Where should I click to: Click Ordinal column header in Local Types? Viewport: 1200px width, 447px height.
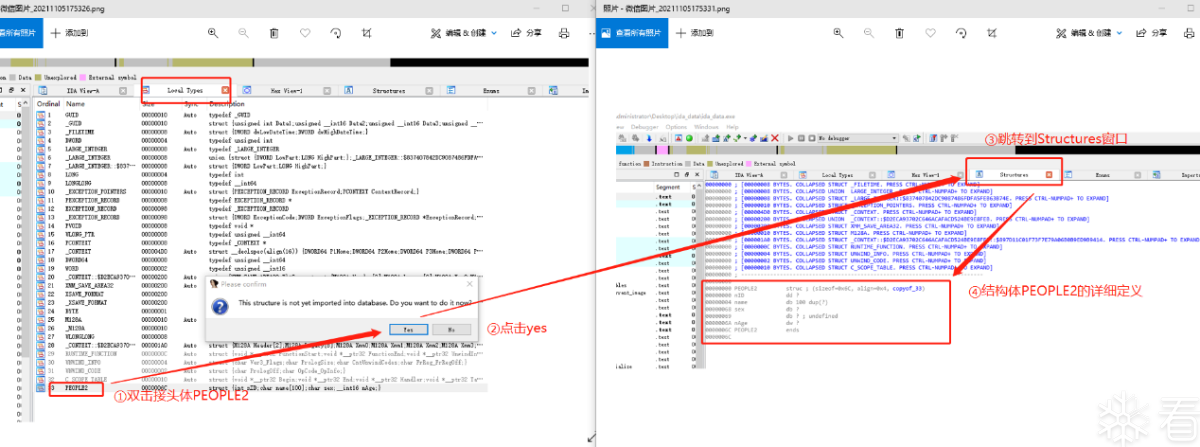pyautogui.click(x=48, y=103)
